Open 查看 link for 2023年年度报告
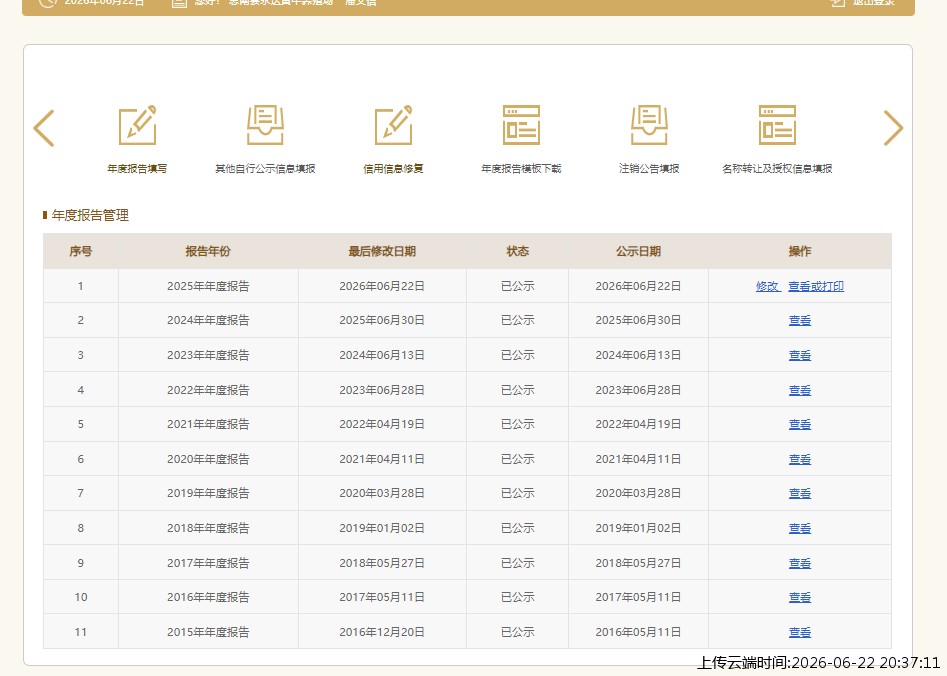 click(x=800, y=355)
